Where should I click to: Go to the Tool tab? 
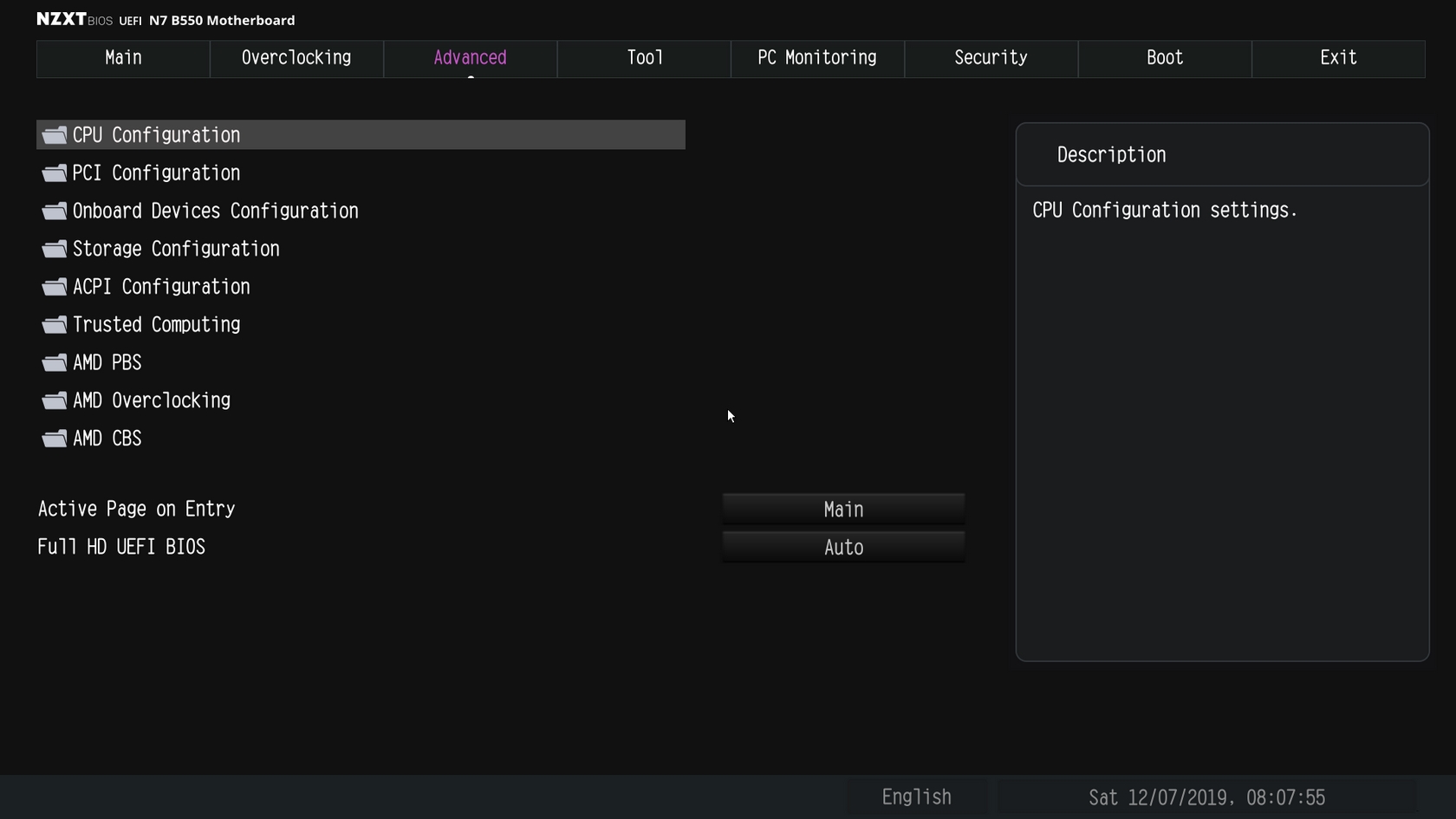pos(644,58)
